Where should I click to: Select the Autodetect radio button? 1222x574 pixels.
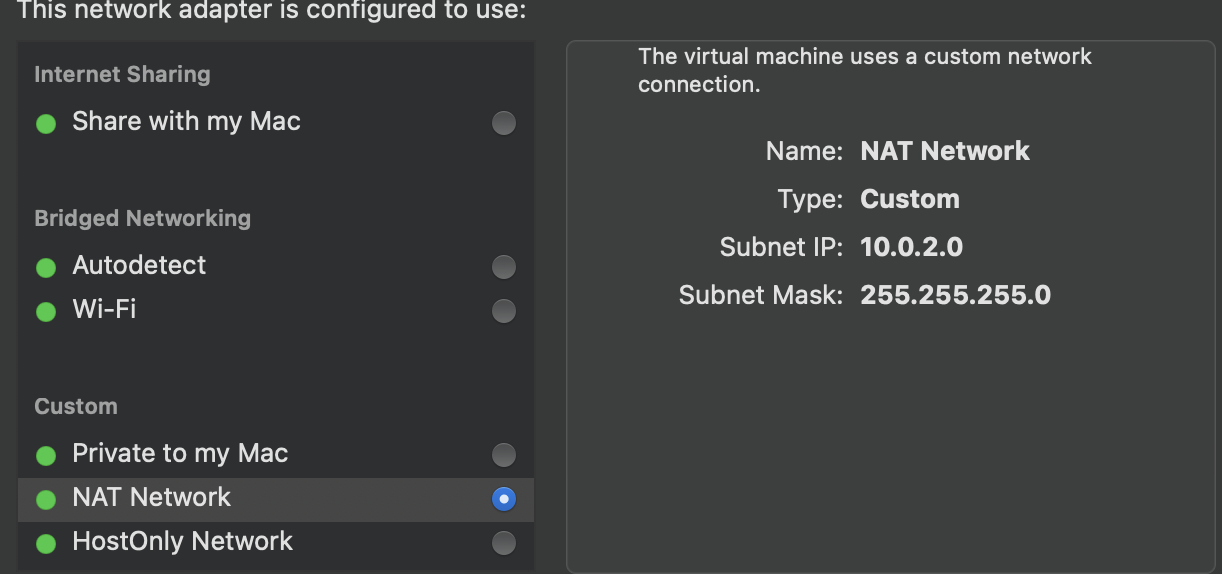tap(504, 267)
